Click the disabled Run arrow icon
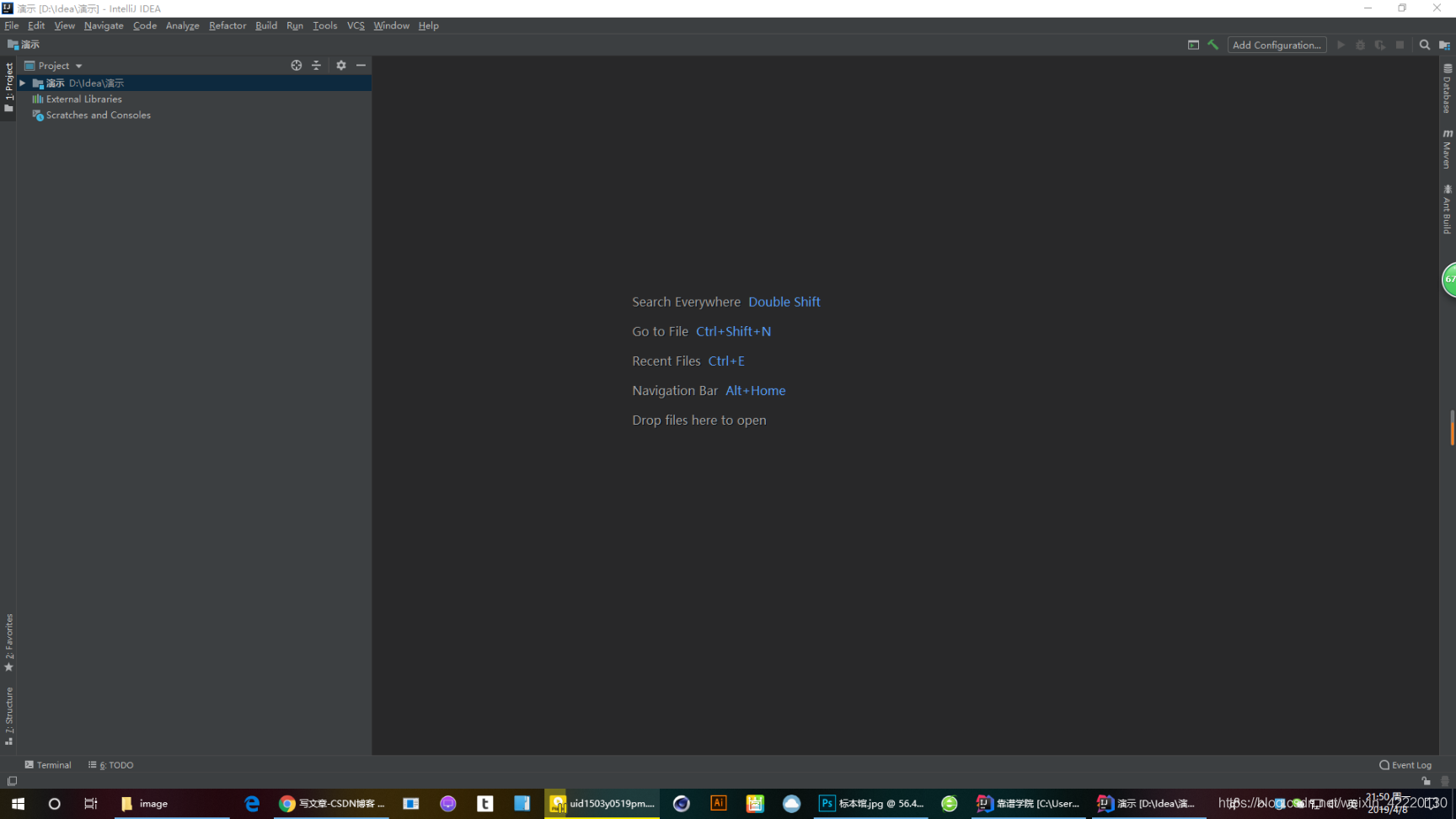 pos(1341,45)
